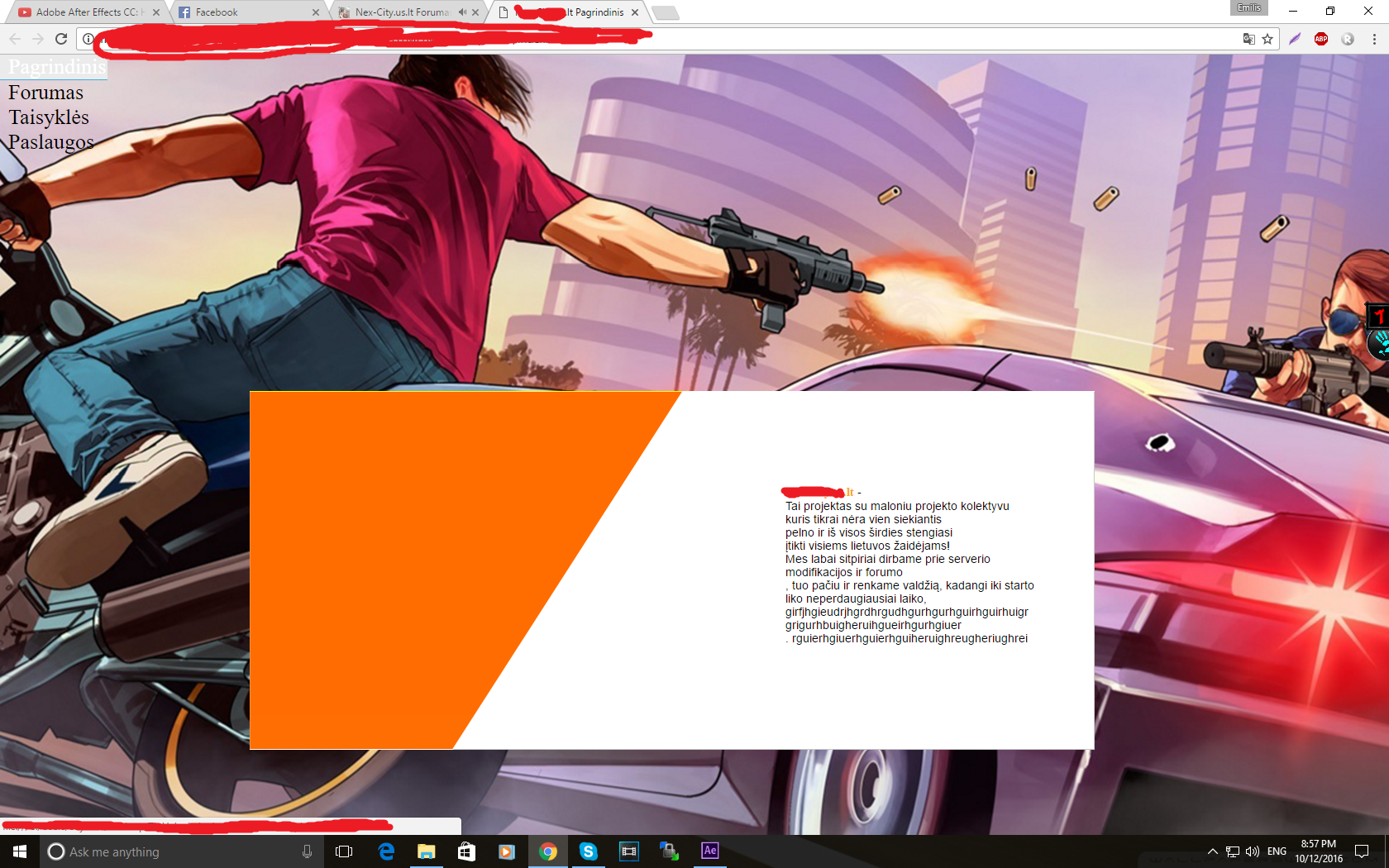Go back to previous page
This screenshot has width=1389, height=868.
[x=15, y=39]
